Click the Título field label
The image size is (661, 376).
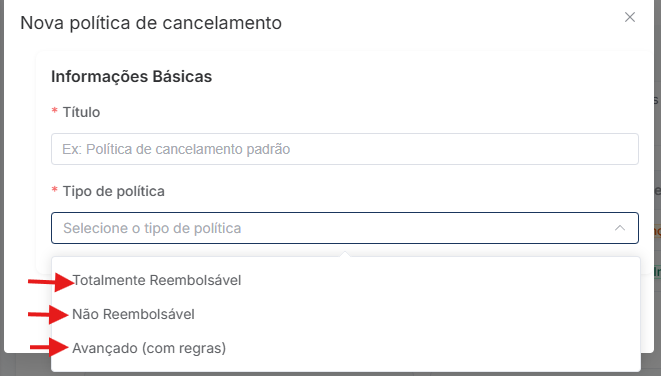(x=81, y=112)
